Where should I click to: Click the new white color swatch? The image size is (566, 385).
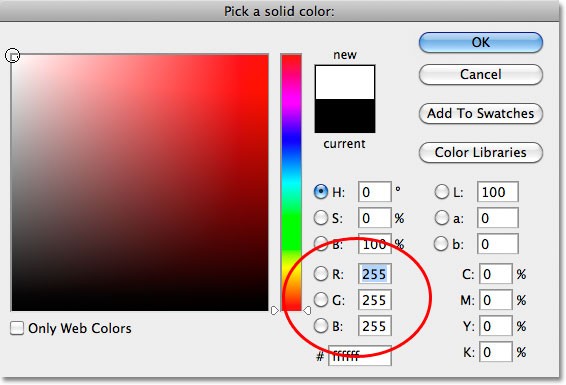(345, 82)
